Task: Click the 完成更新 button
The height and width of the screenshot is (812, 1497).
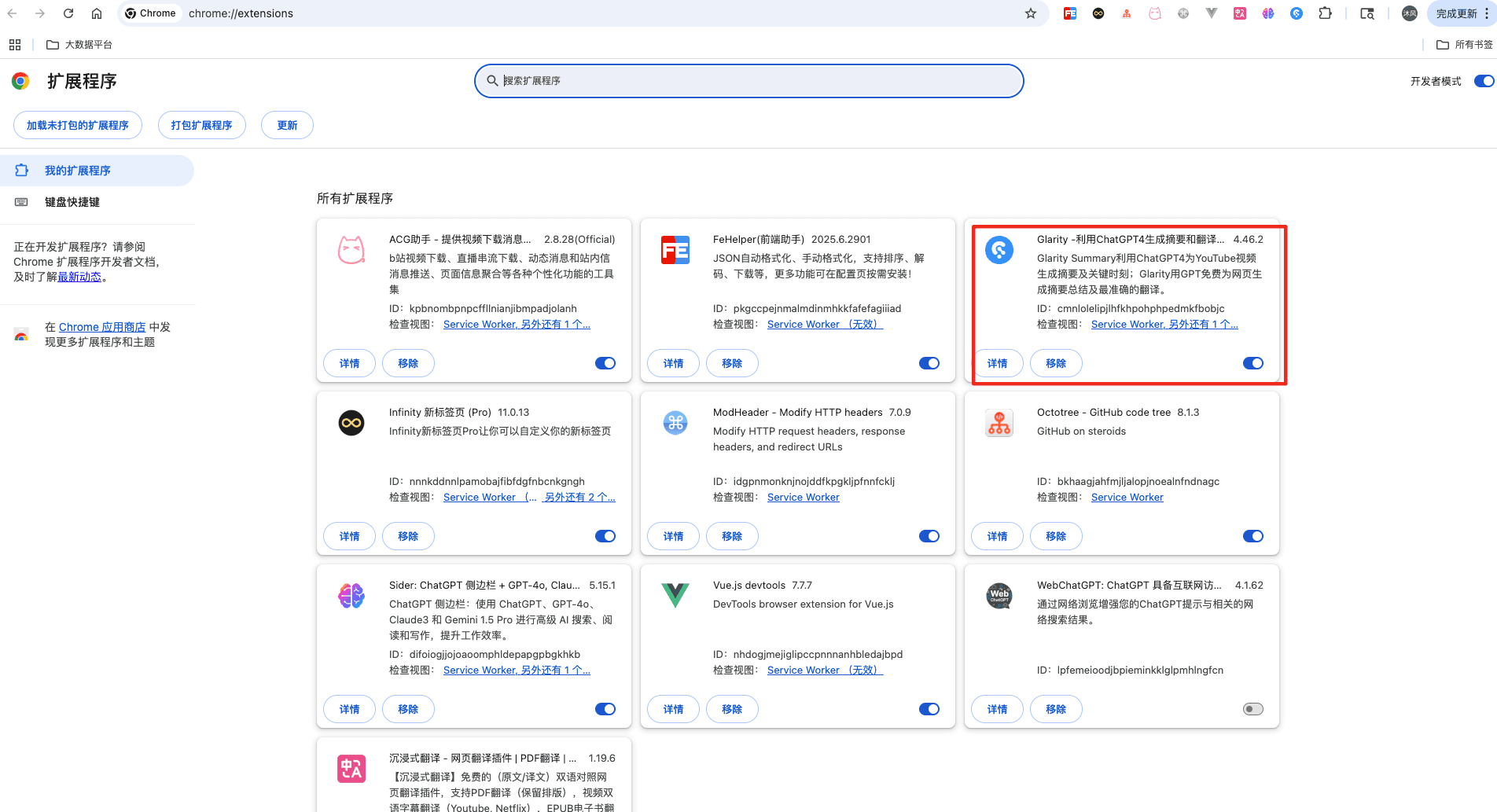Action: point(1456,13)
